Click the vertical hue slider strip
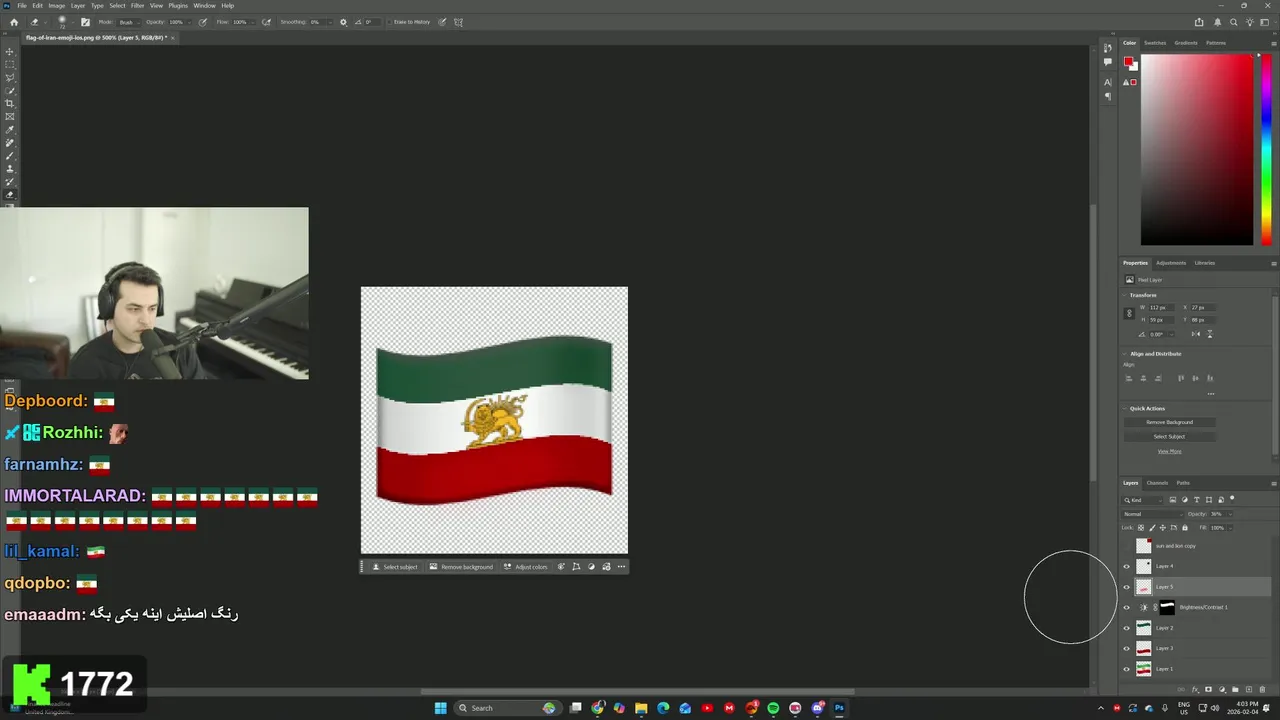 pyautogui.click(x=1267, y=149)
